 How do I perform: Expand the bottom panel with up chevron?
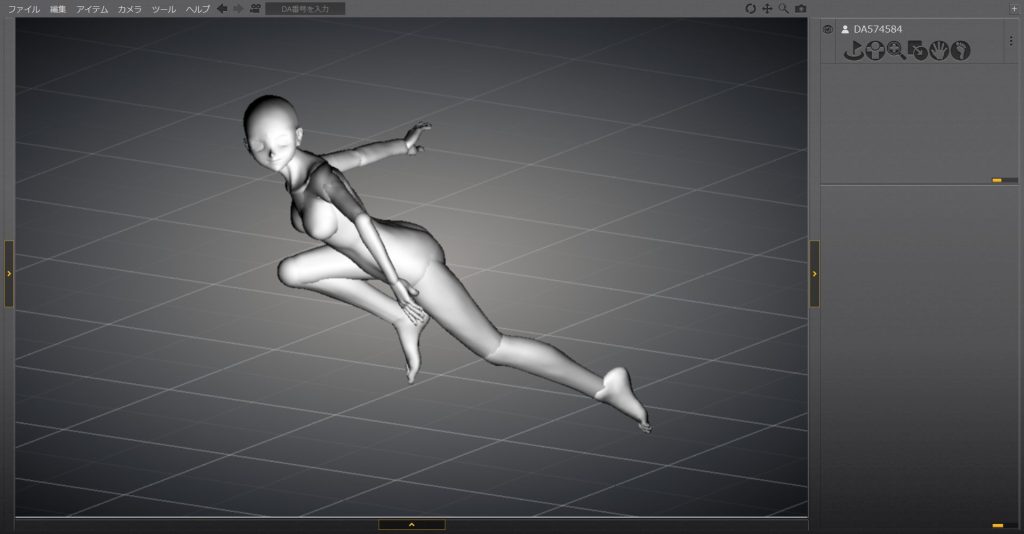click(411, 524)
